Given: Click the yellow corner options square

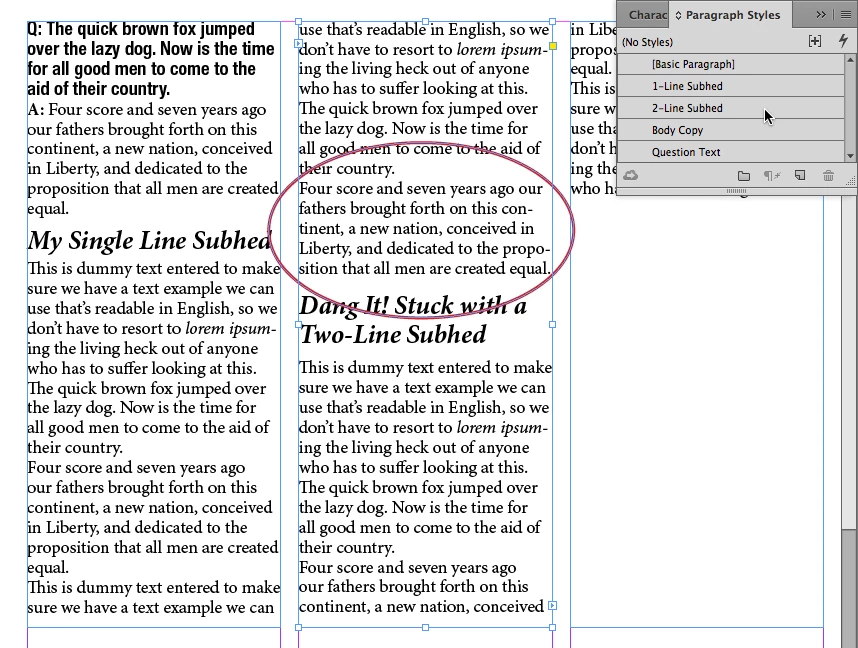Looking at the screenshot, I should [553, 46].
